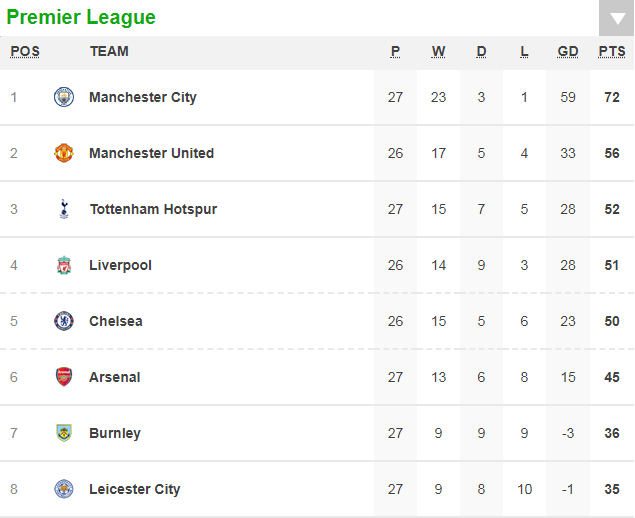Click the D draws column header
Screen dimensions: 635x518
point(481,52)
